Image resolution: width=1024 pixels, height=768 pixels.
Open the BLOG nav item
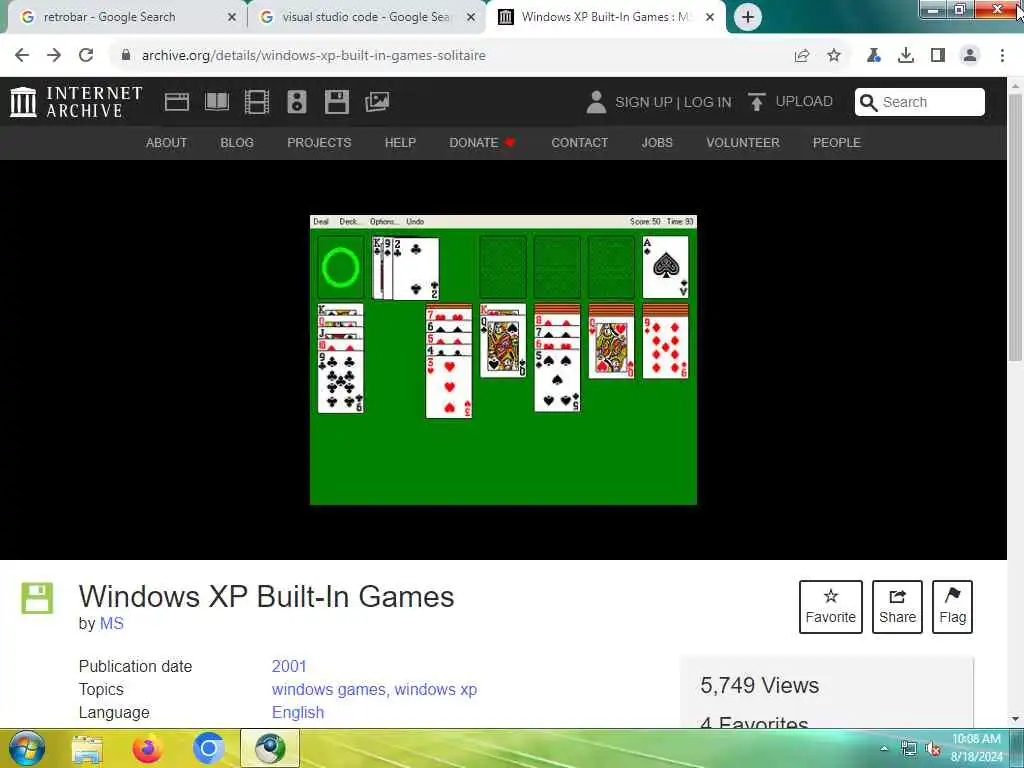[x=237, y=142]
